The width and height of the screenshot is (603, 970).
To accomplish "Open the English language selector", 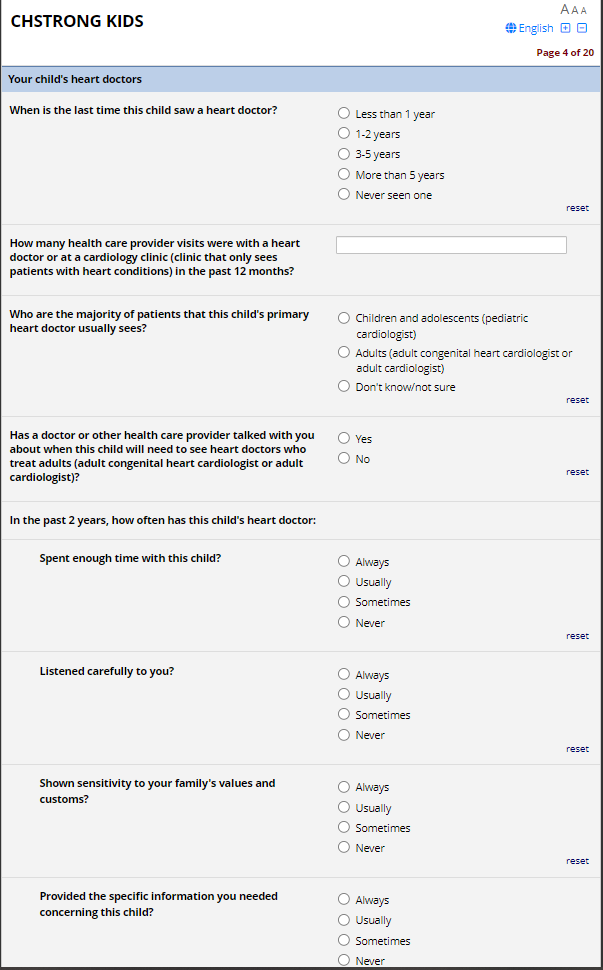I will tap(535, 28).
